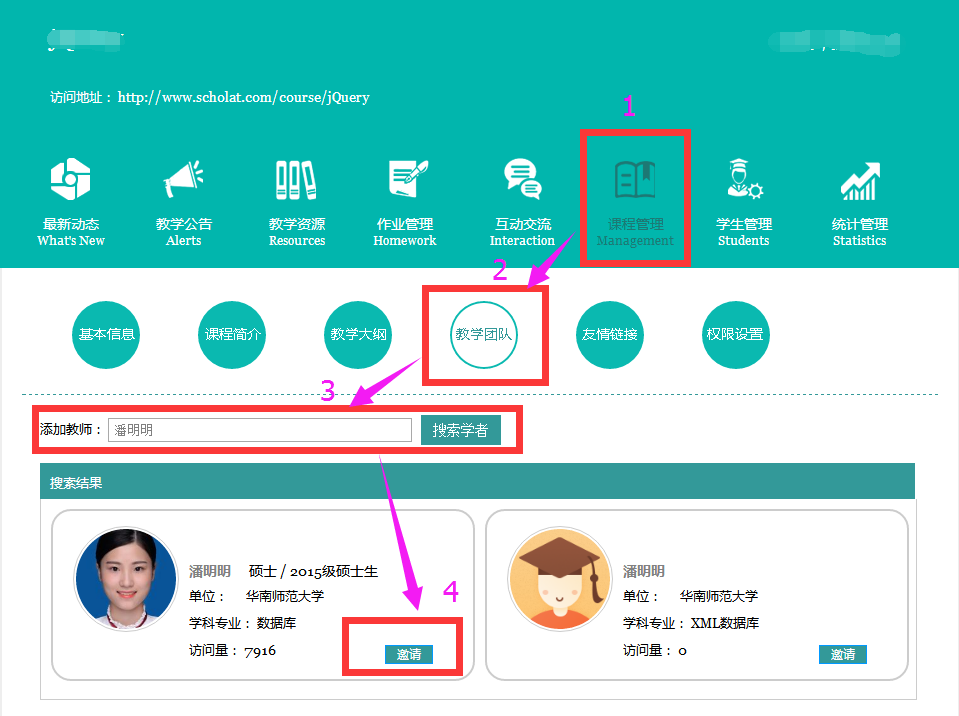Open the Statistics chart icon
The height and width of the screenshot is (716, 959).
[x=859, y=181]
